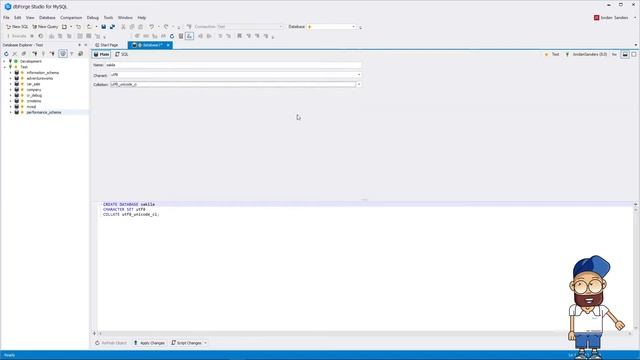Open the Collation dropdown arrow
Screen dimensions: 640x360
[x=359, y=84]
